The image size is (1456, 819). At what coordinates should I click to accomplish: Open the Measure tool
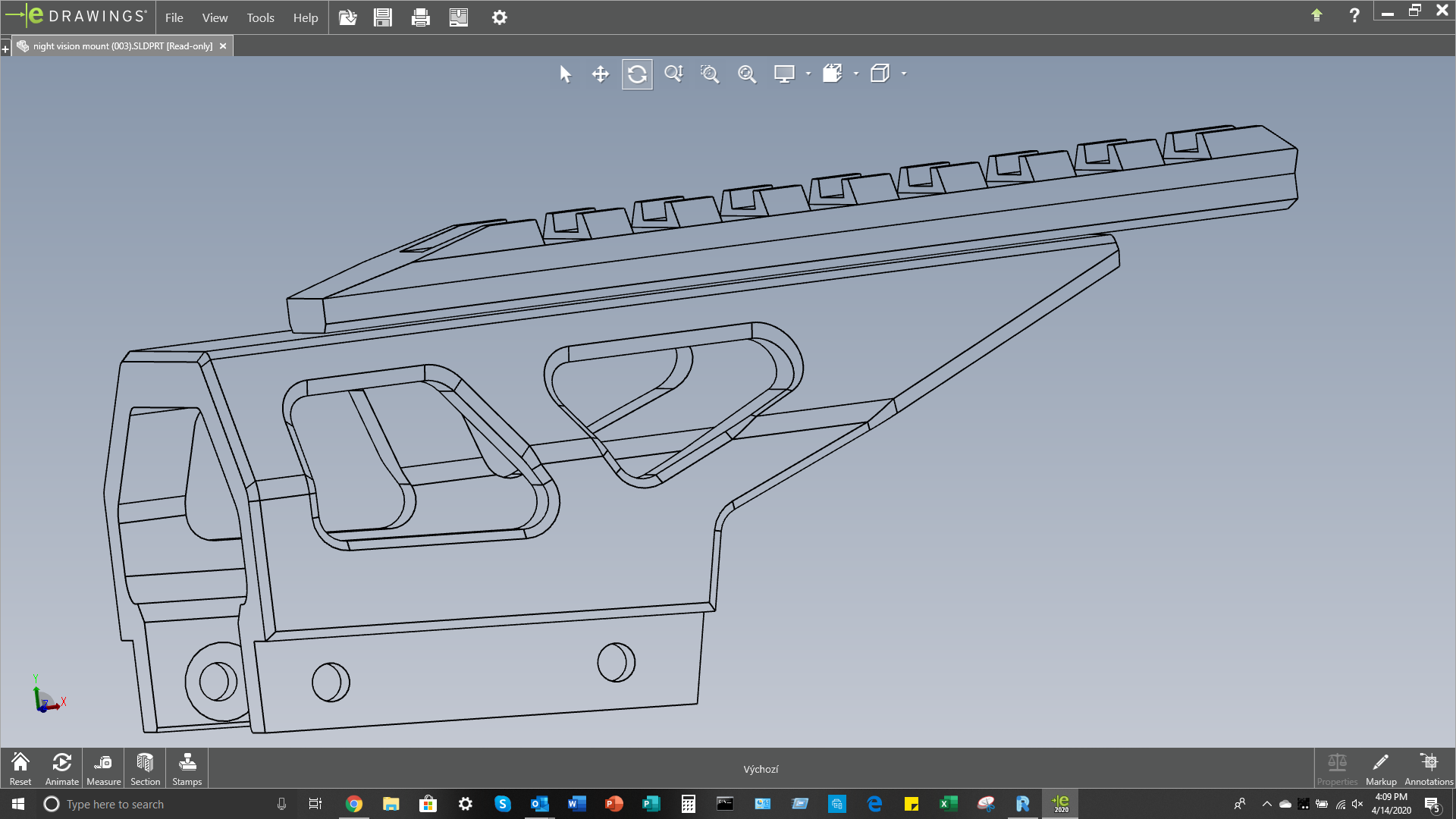tap(103, 768)
